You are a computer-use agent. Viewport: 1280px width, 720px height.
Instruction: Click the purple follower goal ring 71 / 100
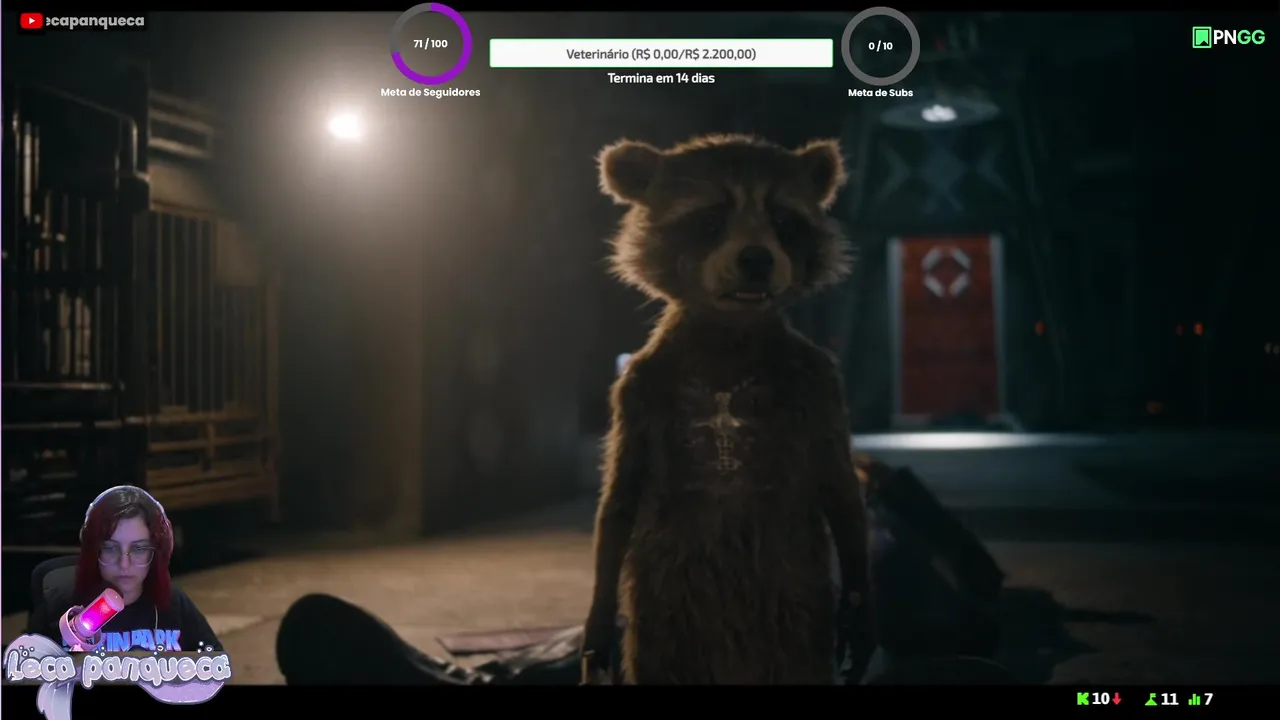(x=430, y=44)
